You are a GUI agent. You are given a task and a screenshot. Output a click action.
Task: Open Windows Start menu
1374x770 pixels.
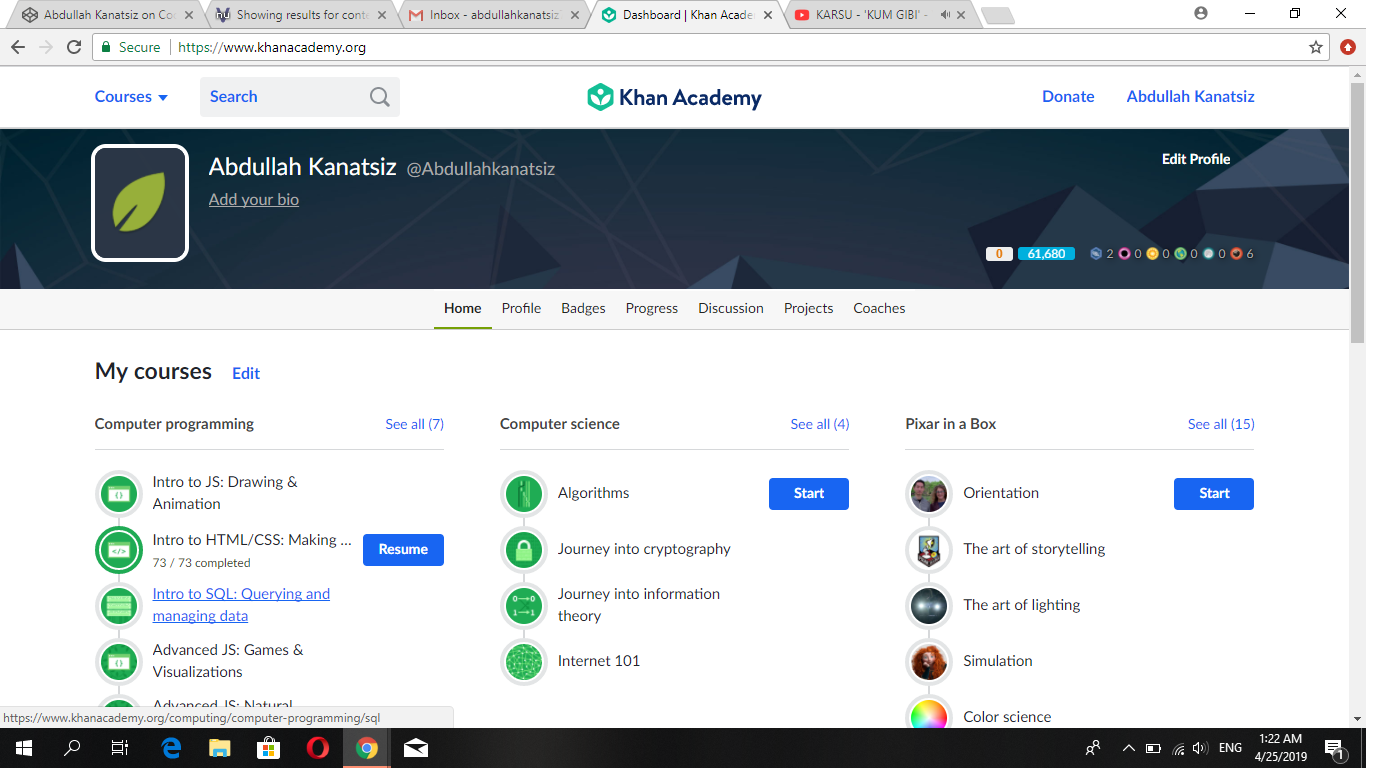pyautogui.click(x=23, y=748)
